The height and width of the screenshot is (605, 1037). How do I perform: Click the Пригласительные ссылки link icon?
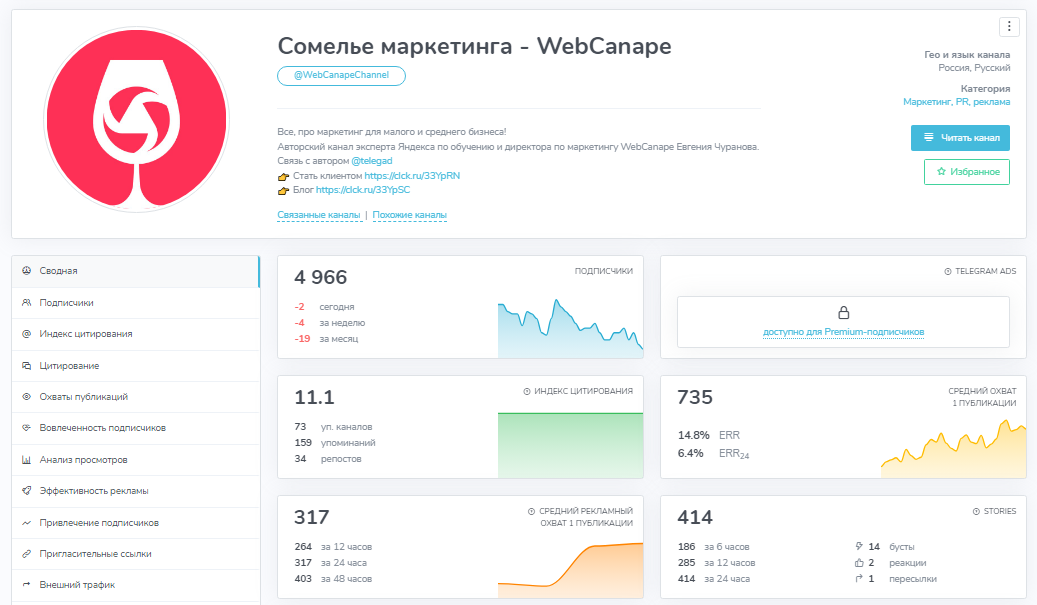tap(26, 554)
